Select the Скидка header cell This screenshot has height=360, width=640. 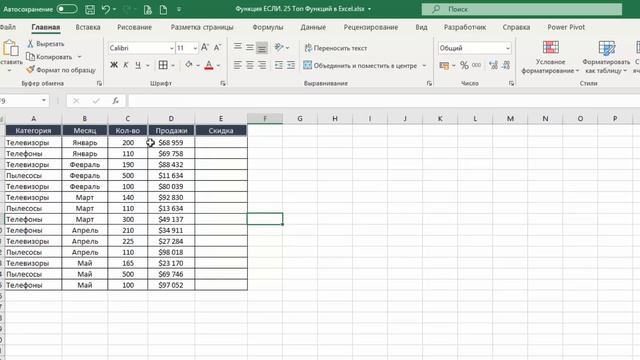pyautogui.click(x=221, y=131)
